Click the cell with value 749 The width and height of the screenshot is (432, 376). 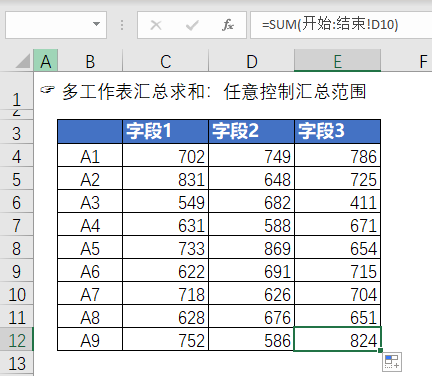[x=252, y=155]
